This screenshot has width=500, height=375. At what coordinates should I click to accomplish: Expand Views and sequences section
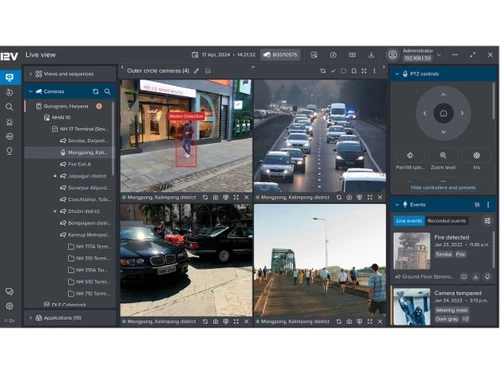31,74
